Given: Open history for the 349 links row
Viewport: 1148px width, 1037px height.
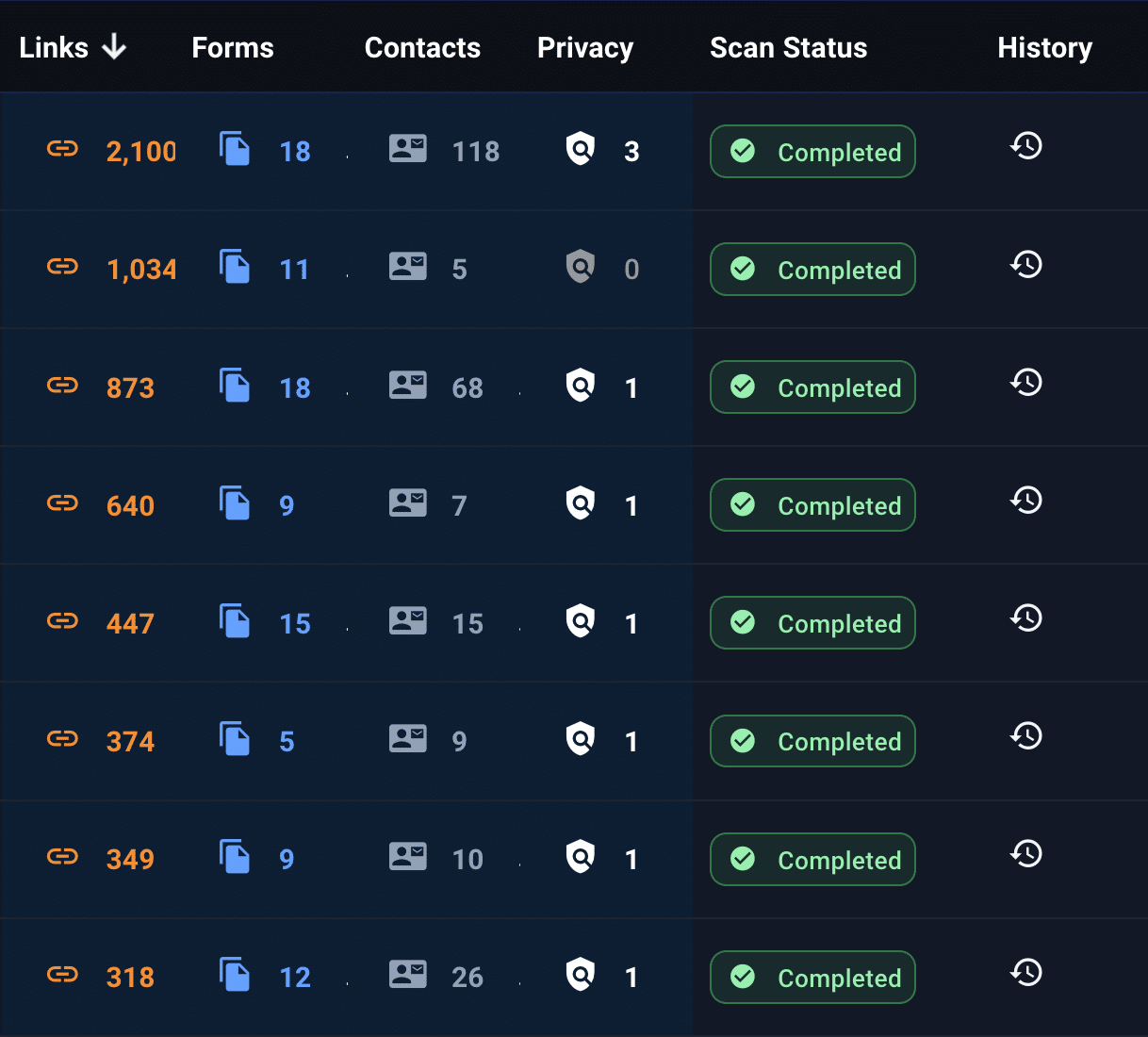Looking at the screenshot, I should (x=1026, y=854).
